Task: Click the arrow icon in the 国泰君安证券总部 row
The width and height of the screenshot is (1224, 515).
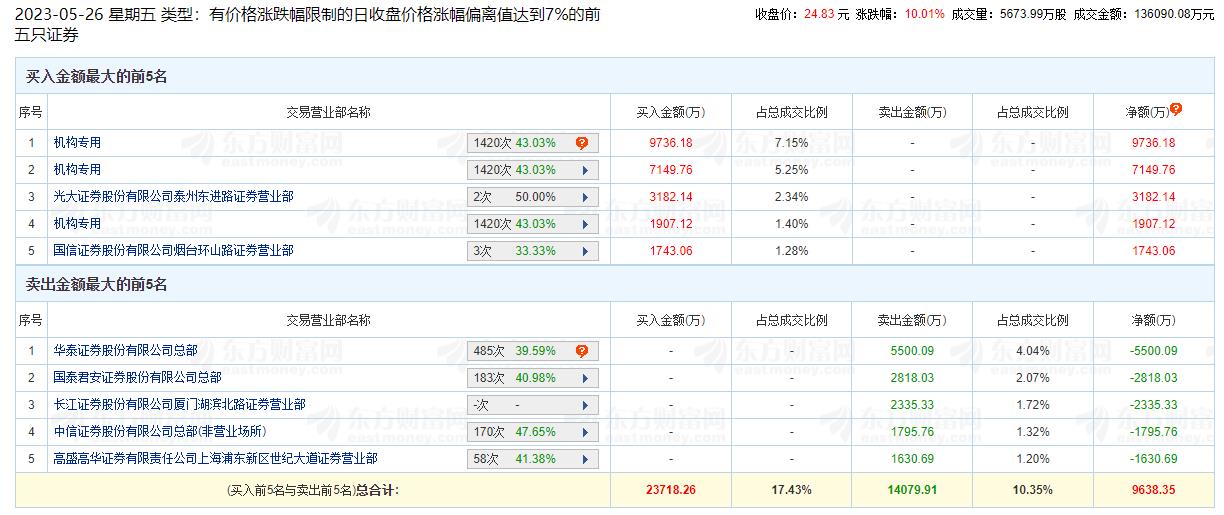Action: 585,378
